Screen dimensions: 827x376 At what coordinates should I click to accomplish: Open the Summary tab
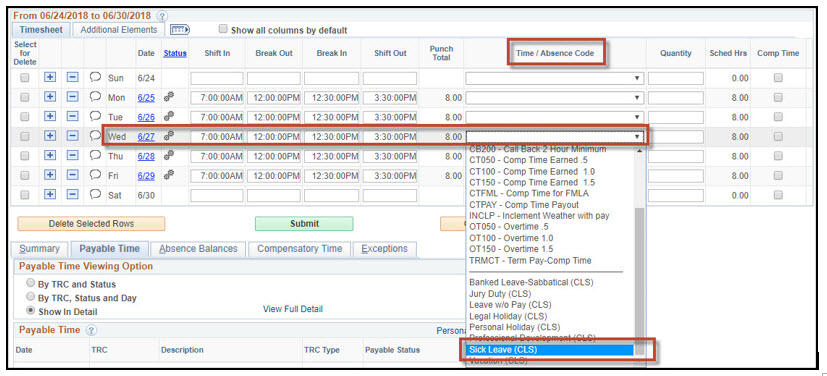click(40, 249)
